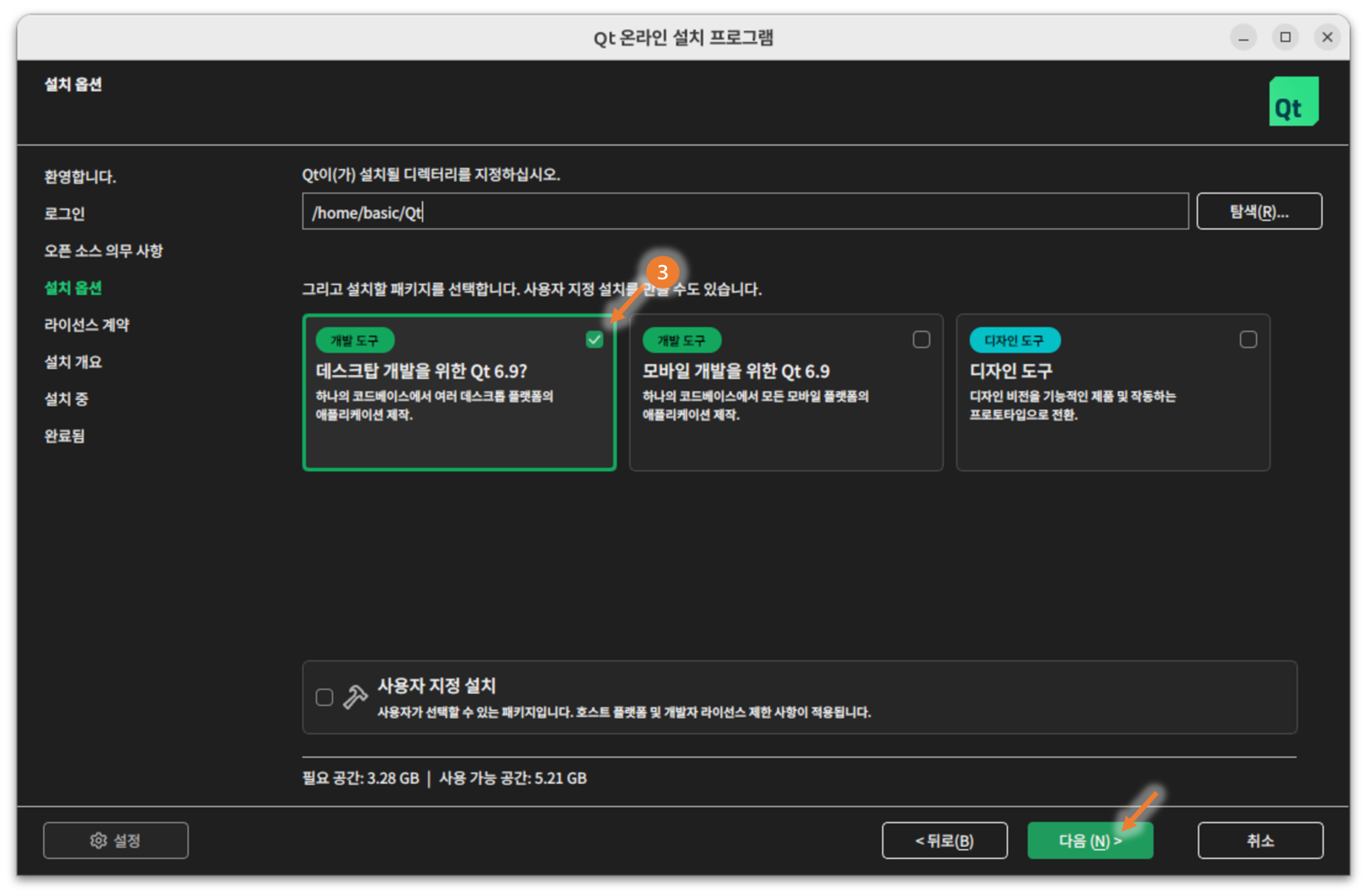
Task: Select the 데스크탑 개발을 위한 Qt 6.9 card
Action: [459, 393]
